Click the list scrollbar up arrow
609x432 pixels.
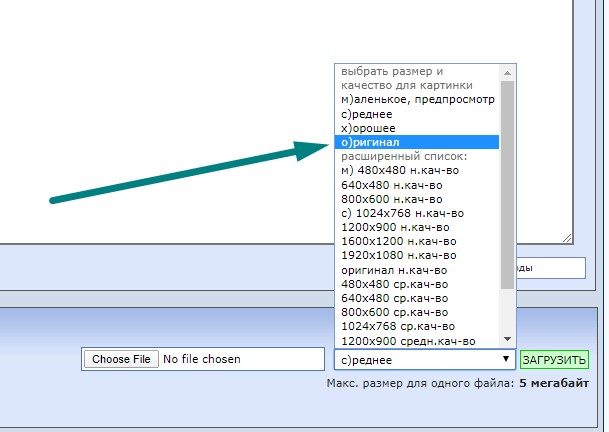pyautogui.click(x=508, y=72)
